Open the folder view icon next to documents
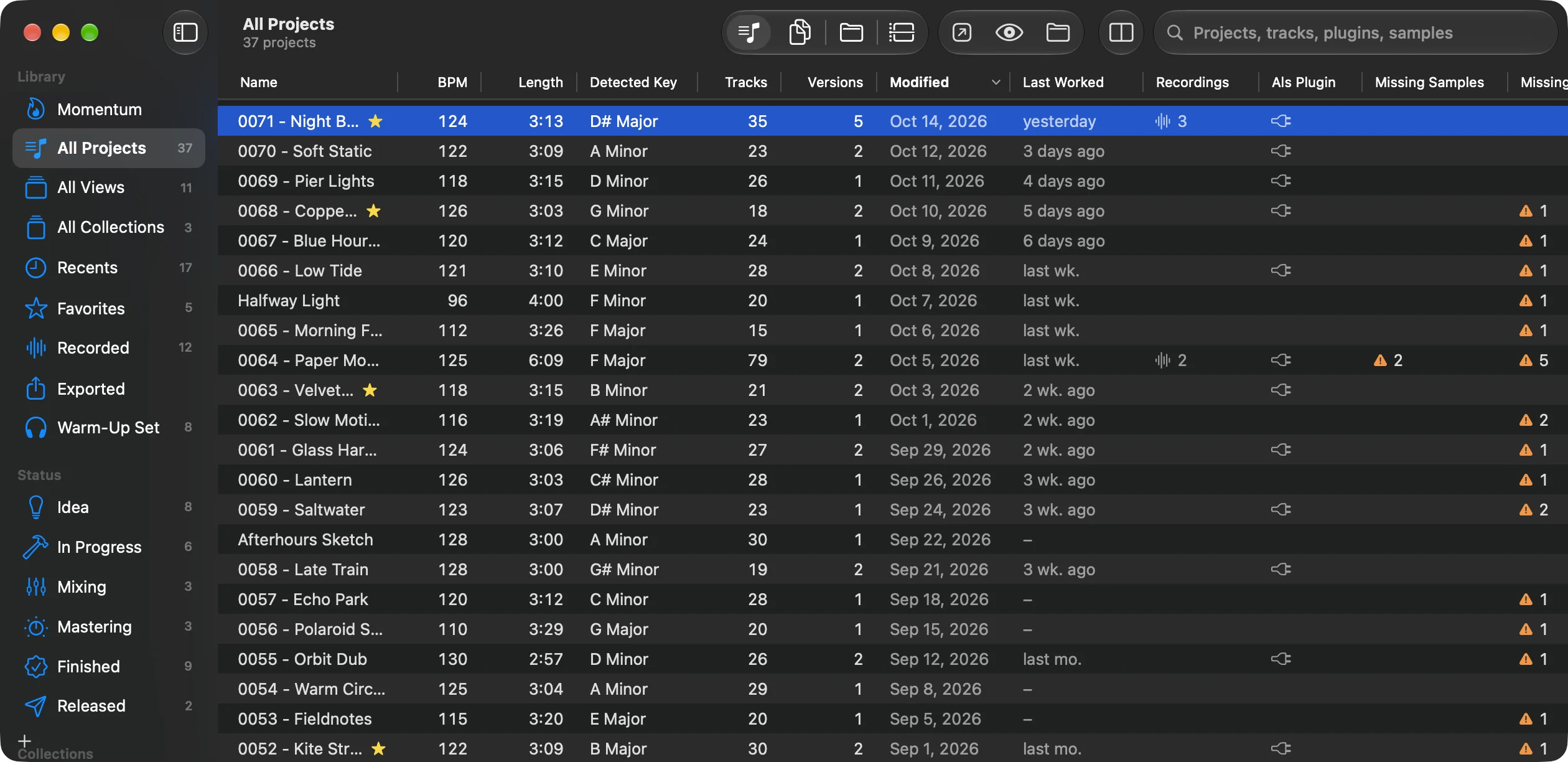This screenshot has height=762, width=1568. point(851,32)
